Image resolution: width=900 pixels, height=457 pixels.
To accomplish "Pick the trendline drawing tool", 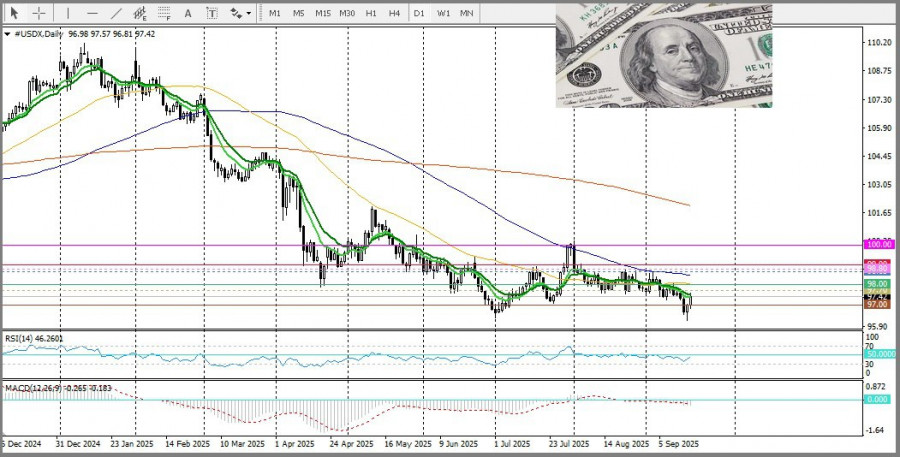I will pos(116,13).
